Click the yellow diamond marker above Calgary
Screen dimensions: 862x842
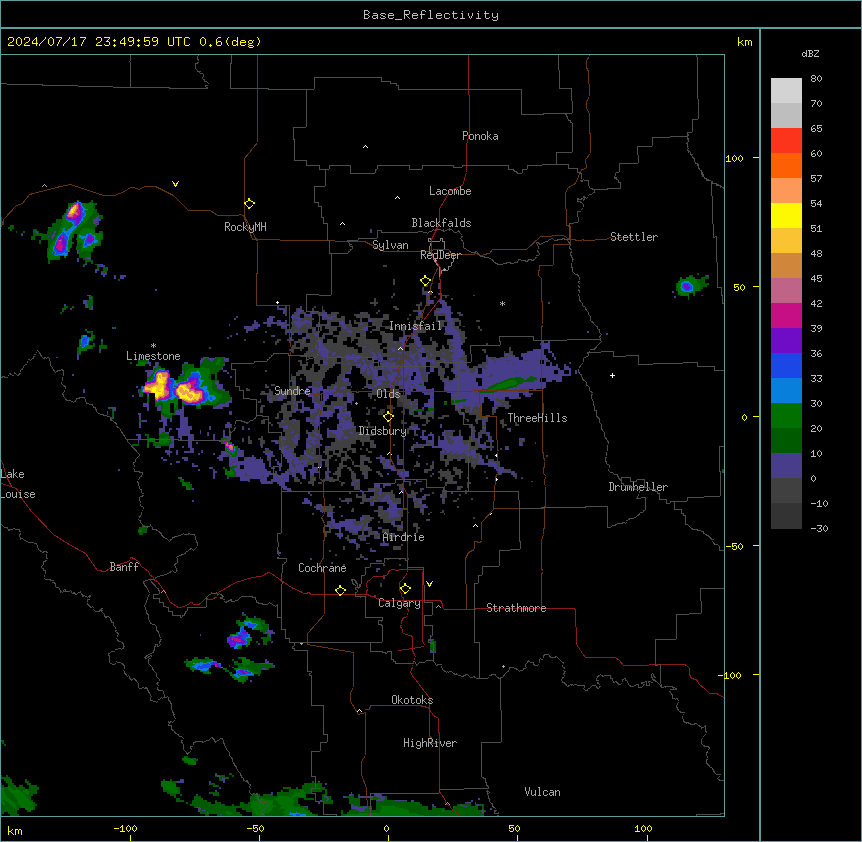[x=405, y=589]
